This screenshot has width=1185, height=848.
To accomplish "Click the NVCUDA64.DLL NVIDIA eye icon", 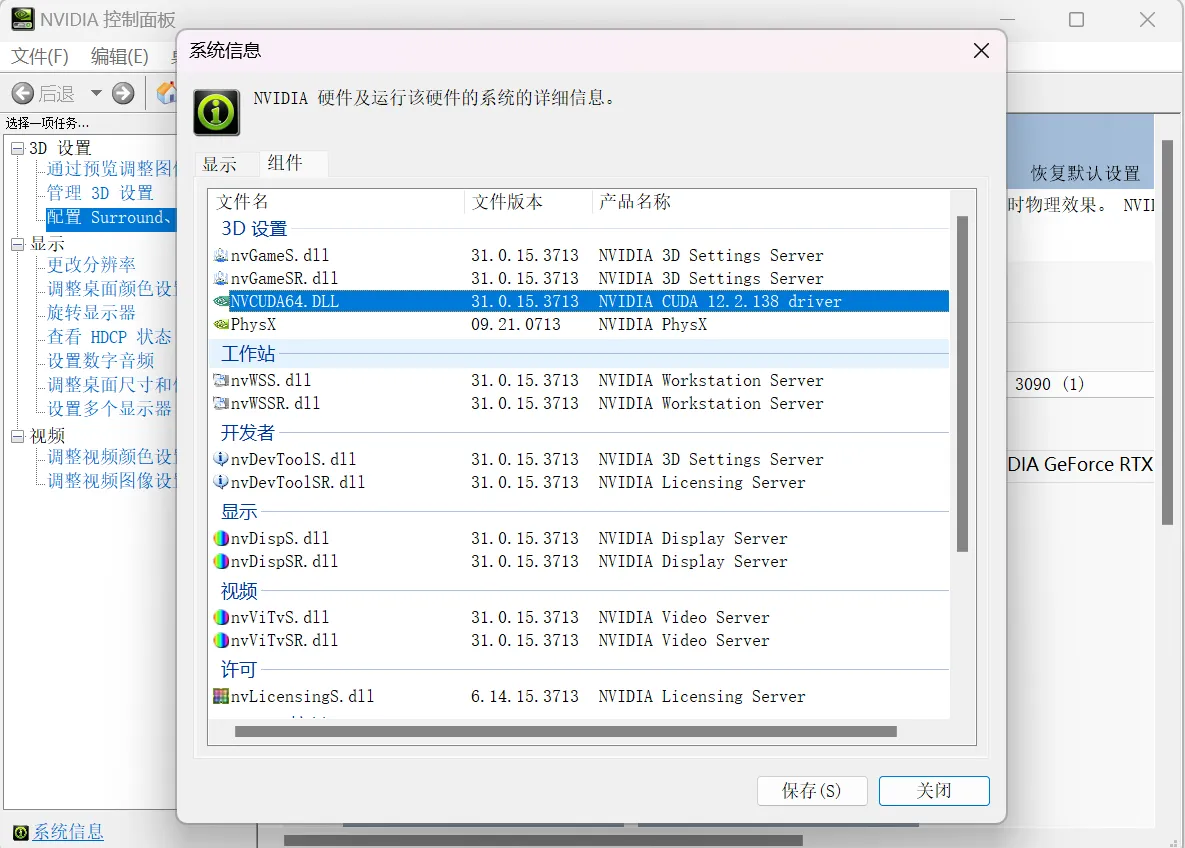I will (221, 301).
